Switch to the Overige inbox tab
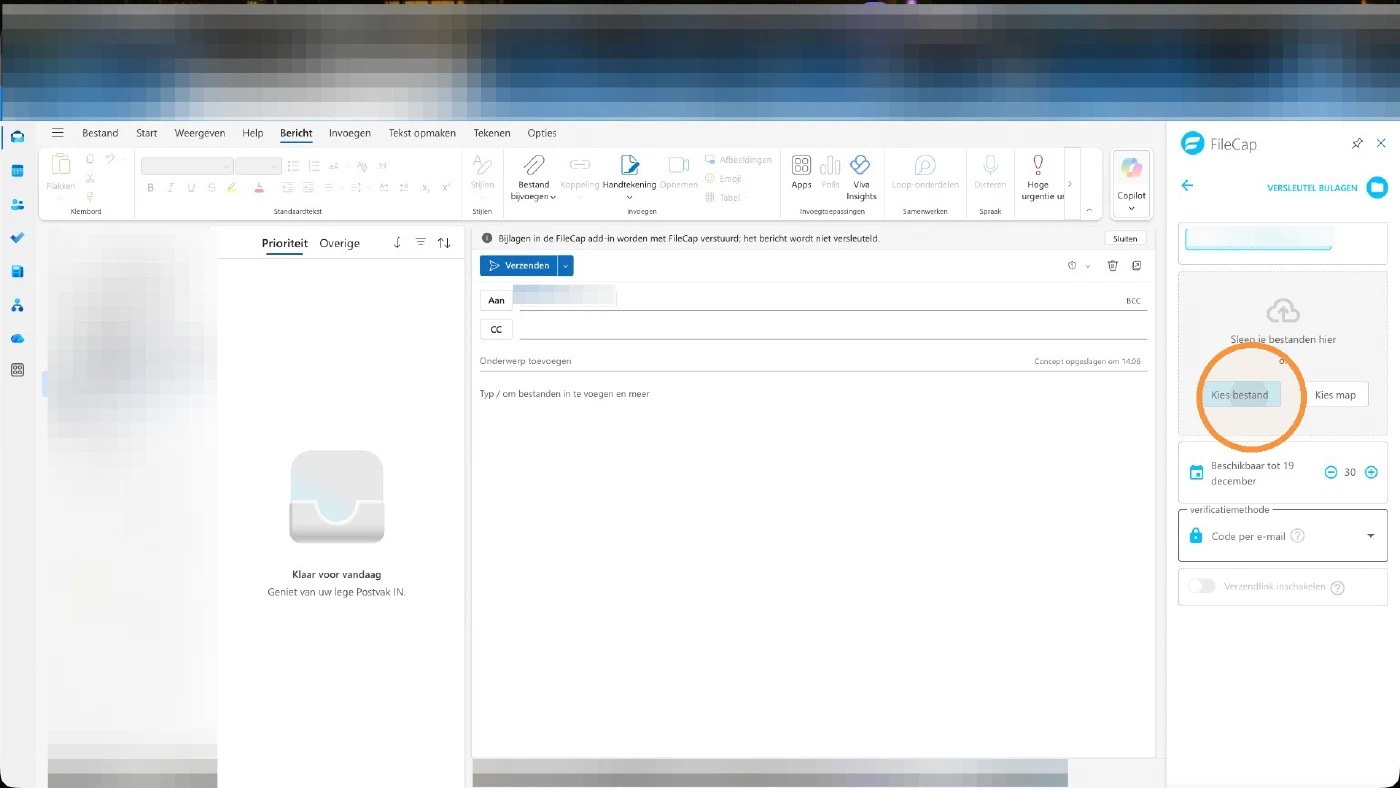Image resolution: width=1400 pixels, height=788 pixels. [x=340, y=243]
